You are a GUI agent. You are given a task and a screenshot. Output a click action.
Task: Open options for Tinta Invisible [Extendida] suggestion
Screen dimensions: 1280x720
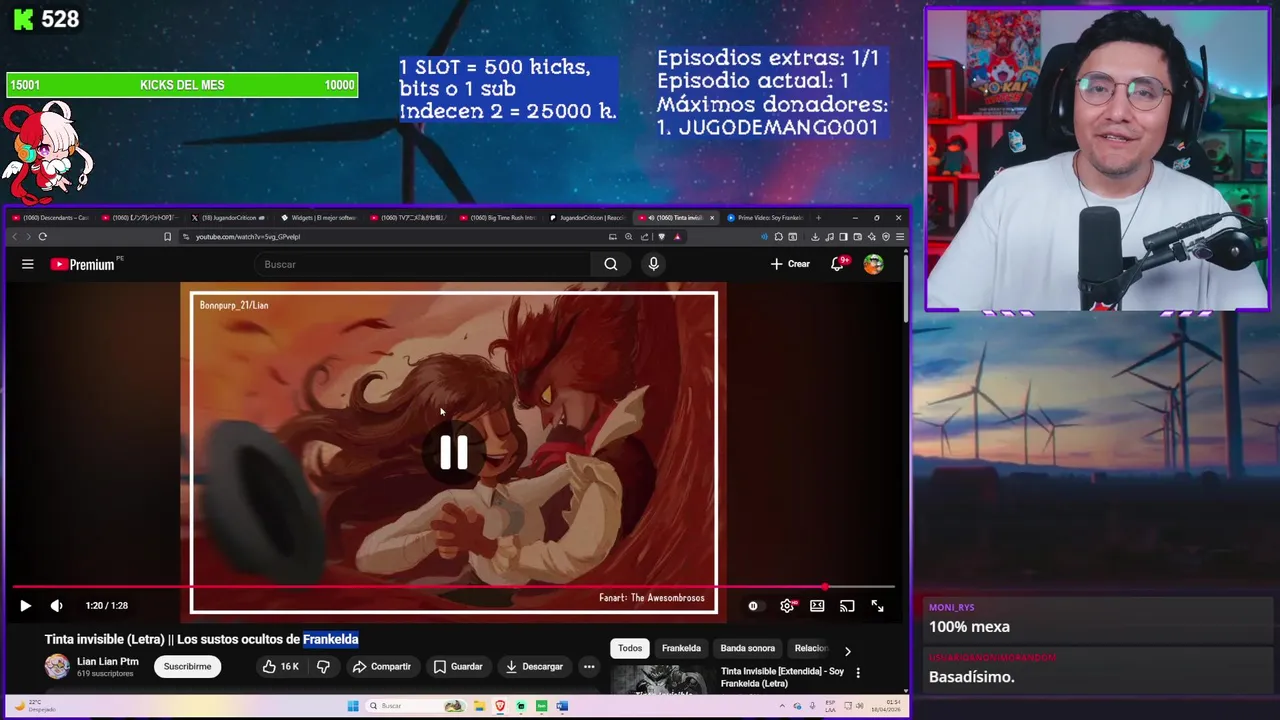coord(857,673)
